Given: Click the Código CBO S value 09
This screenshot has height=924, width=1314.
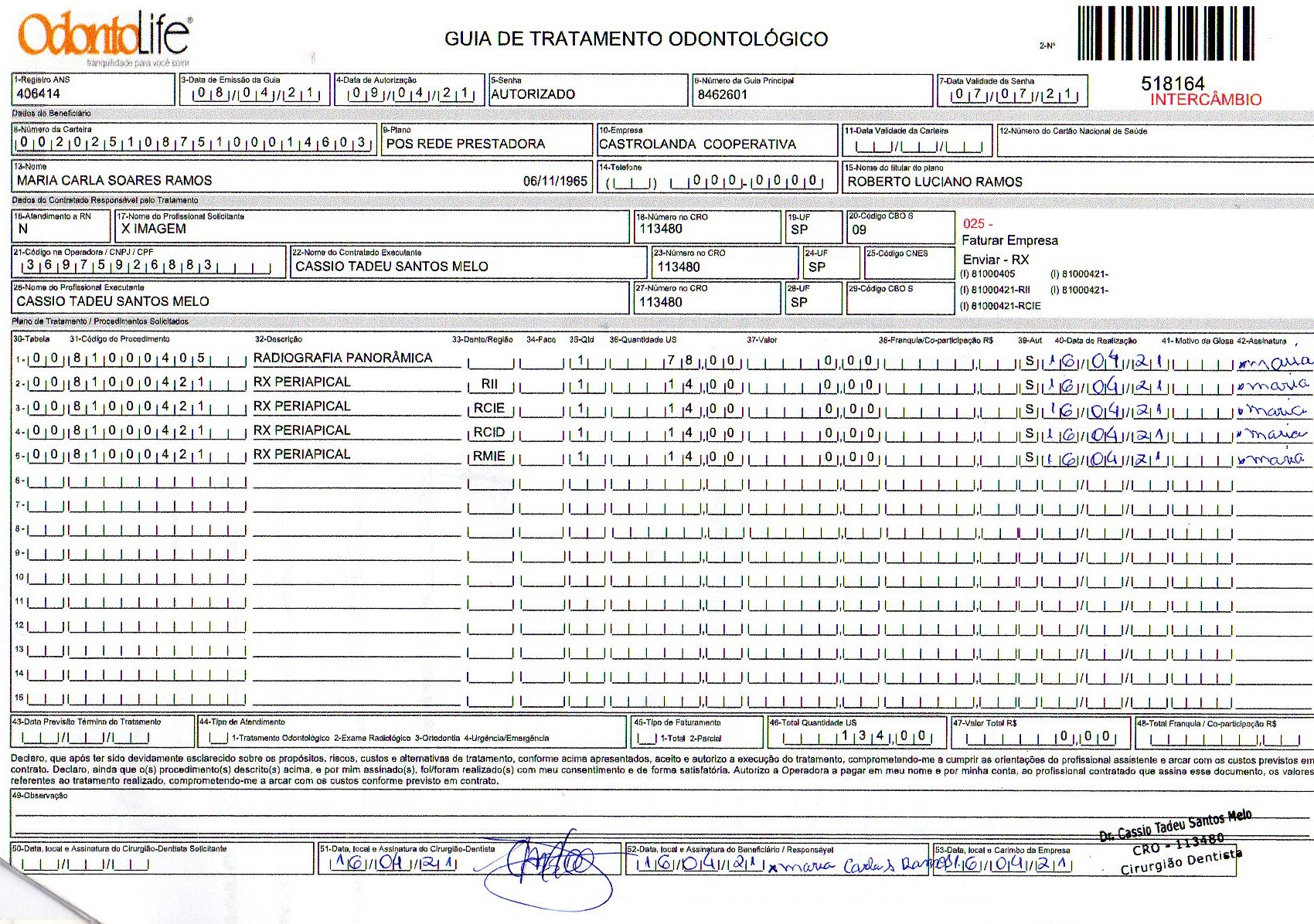Looking at the screenshot, I should pyautogui.click(x=860, y=229).
